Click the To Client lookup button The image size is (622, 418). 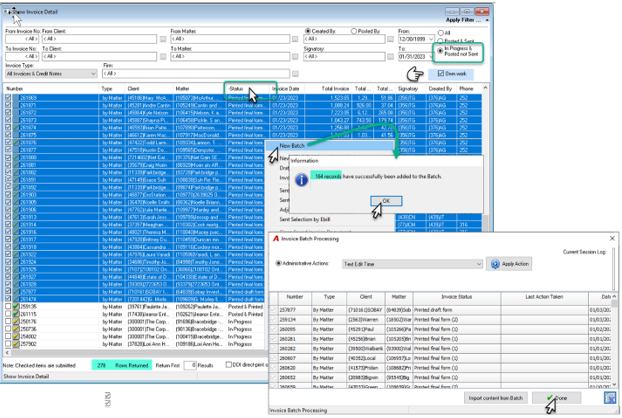[163, 57]
